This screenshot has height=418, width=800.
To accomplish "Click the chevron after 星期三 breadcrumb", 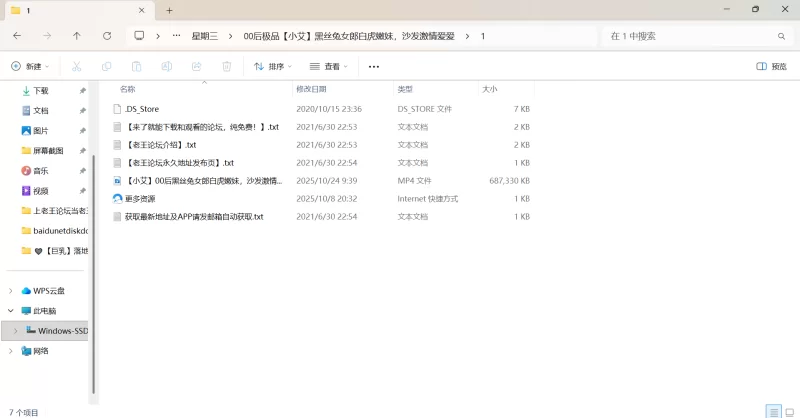I will tap(231, 36).
